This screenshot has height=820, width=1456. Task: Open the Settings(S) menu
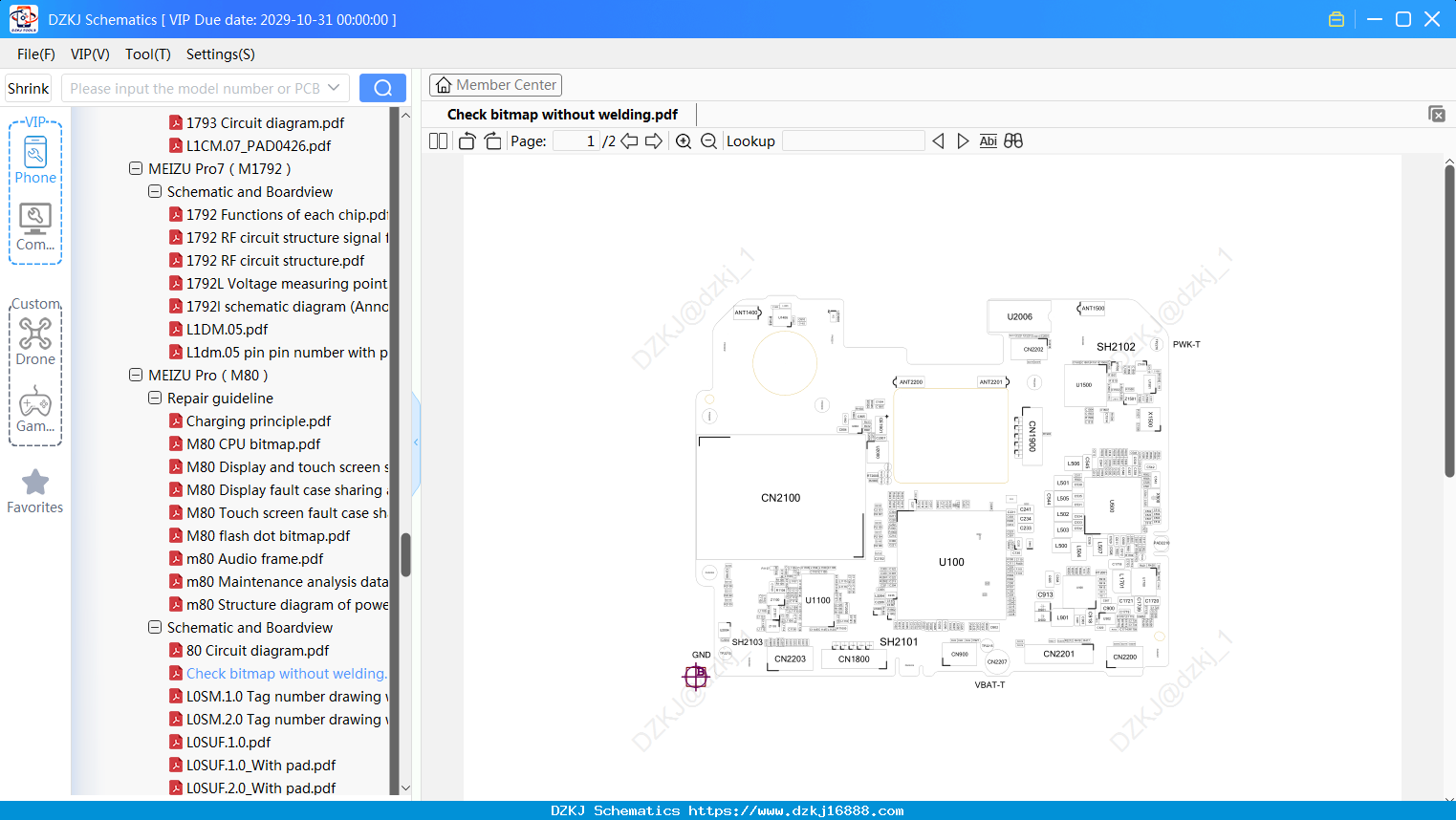(x=221, y=54)
